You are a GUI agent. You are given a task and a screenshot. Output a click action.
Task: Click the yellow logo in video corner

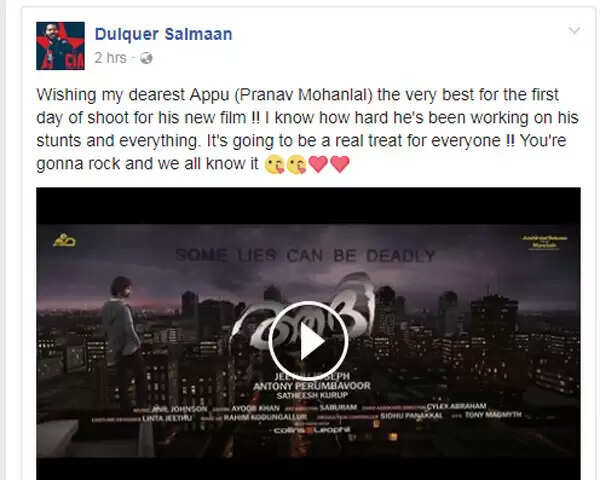[x=64, y=240]
